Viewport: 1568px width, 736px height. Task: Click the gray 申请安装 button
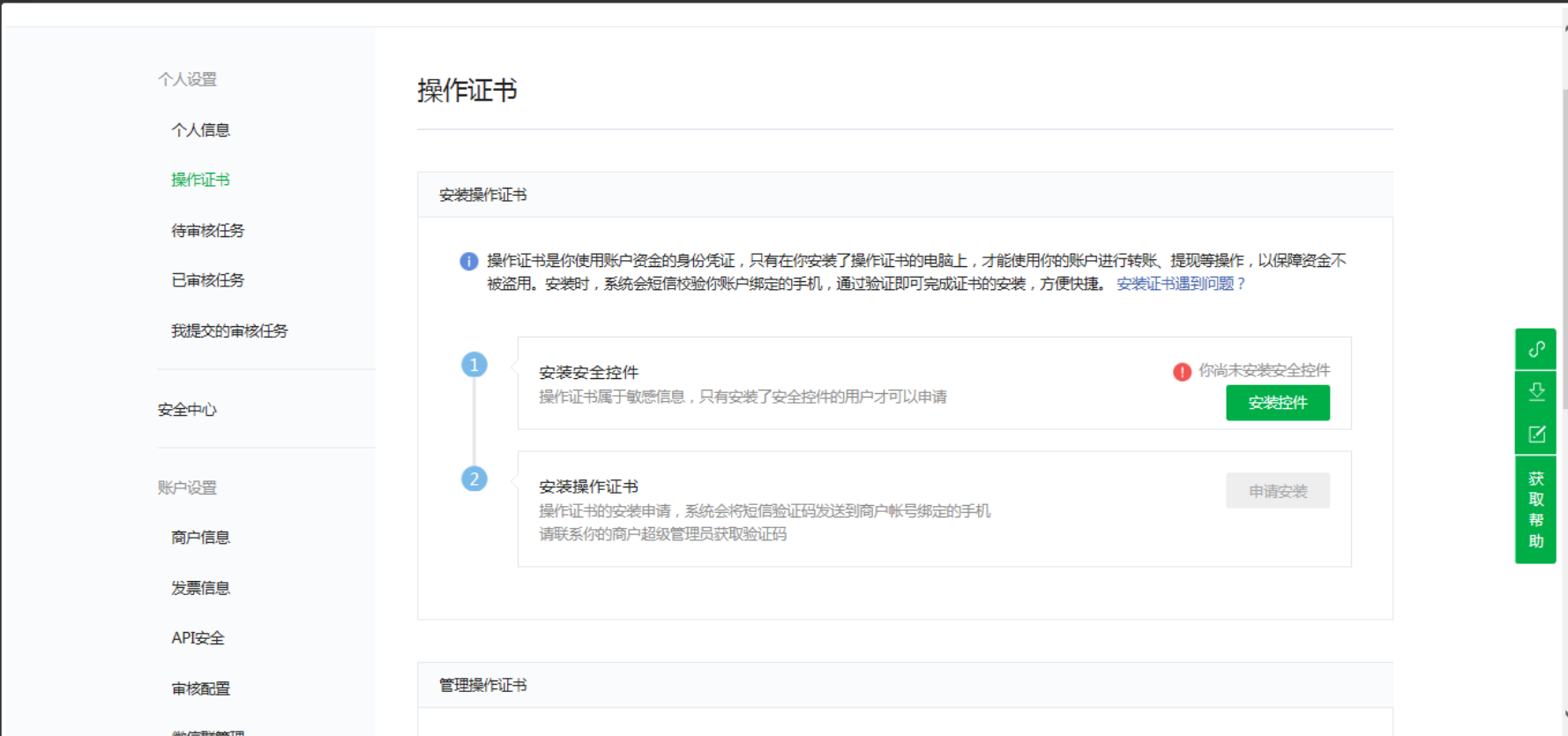[x=1277, y=491]
